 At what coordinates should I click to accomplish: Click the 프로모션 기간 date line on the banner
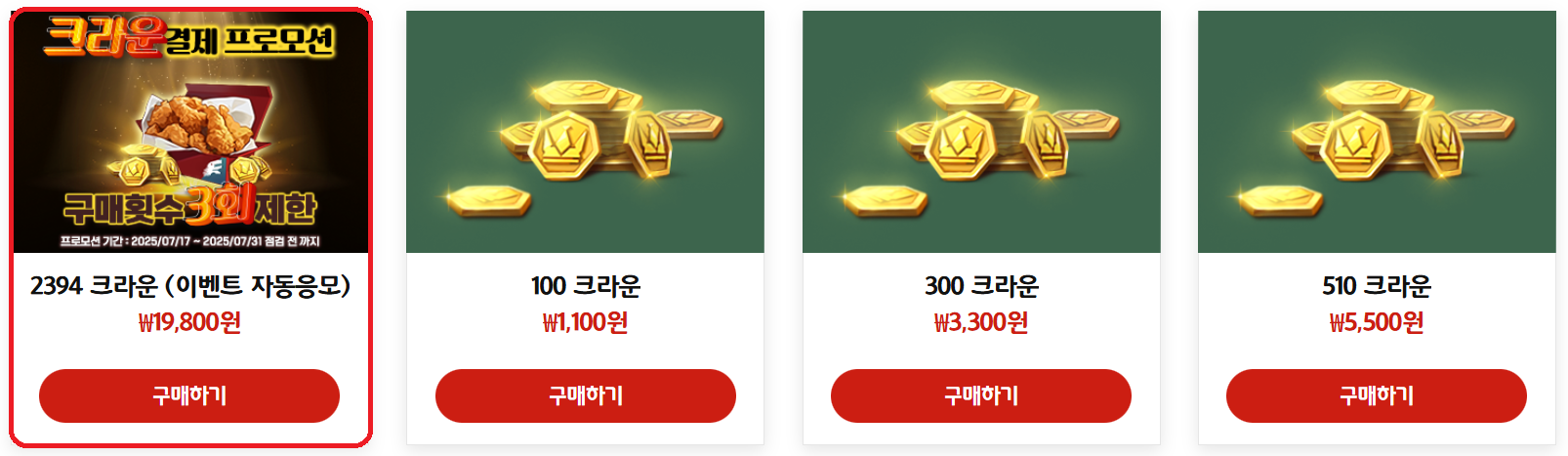(189, 241)
